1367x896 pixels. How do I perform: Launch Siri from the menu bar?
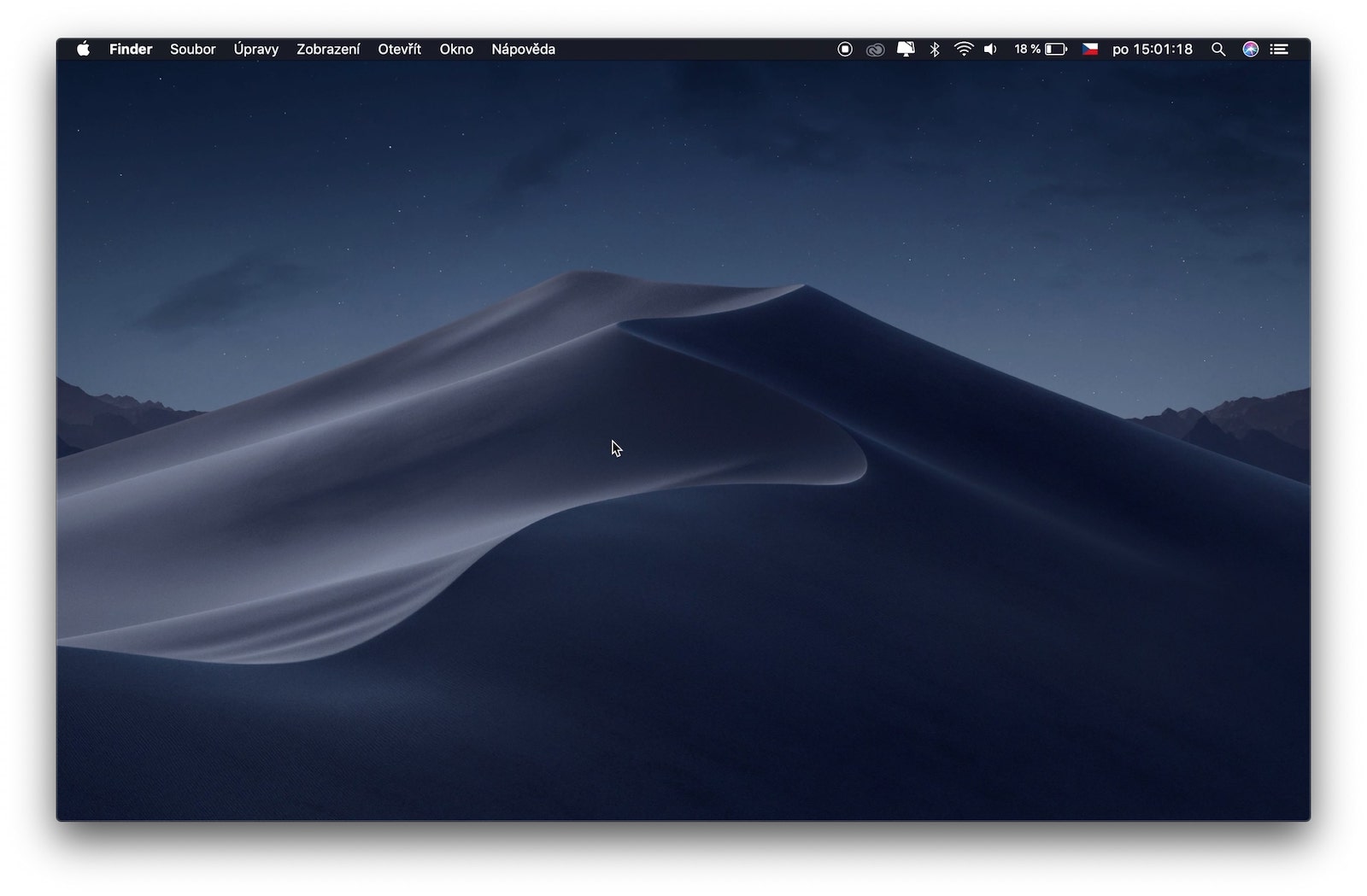(x=1250, y=50)
